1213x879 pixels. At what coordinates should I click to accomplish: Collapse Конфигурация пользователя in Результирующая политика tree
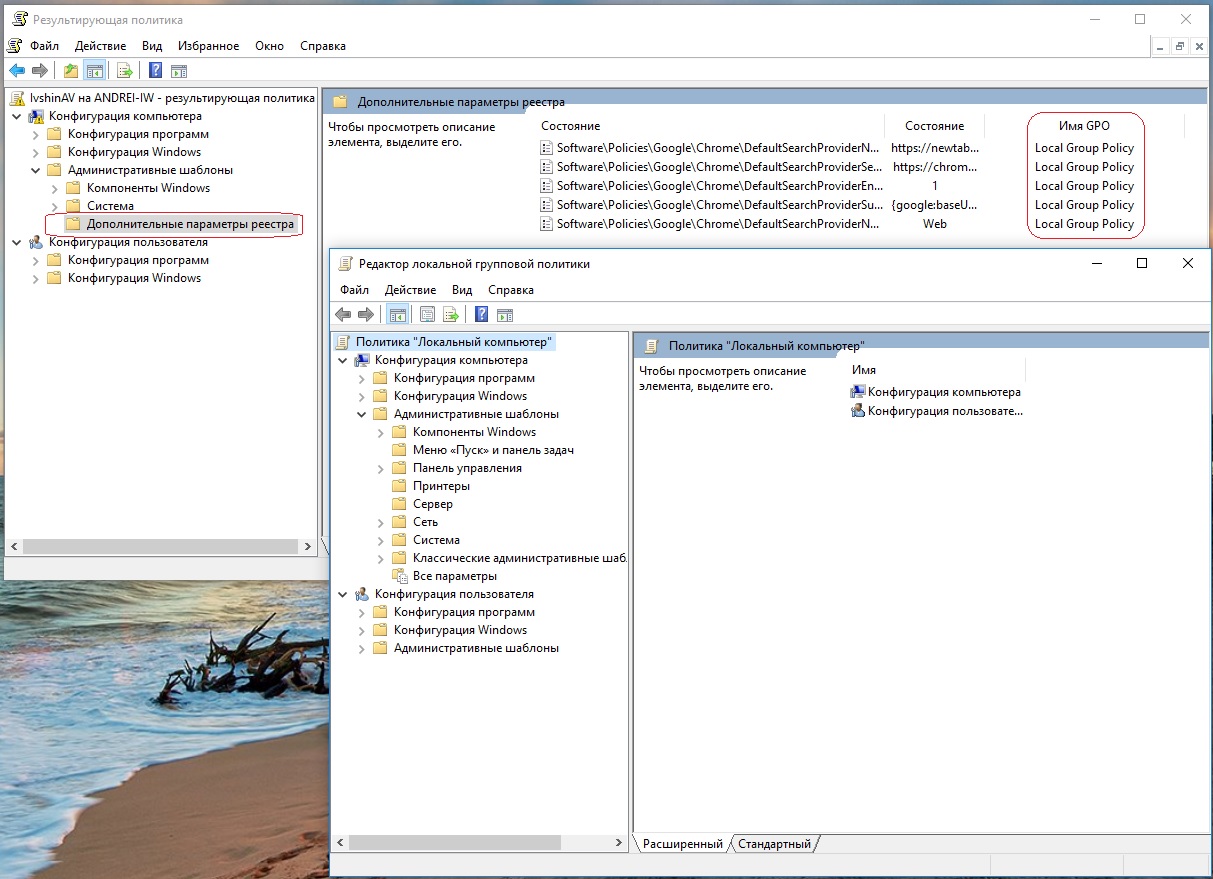coord(17,242)
